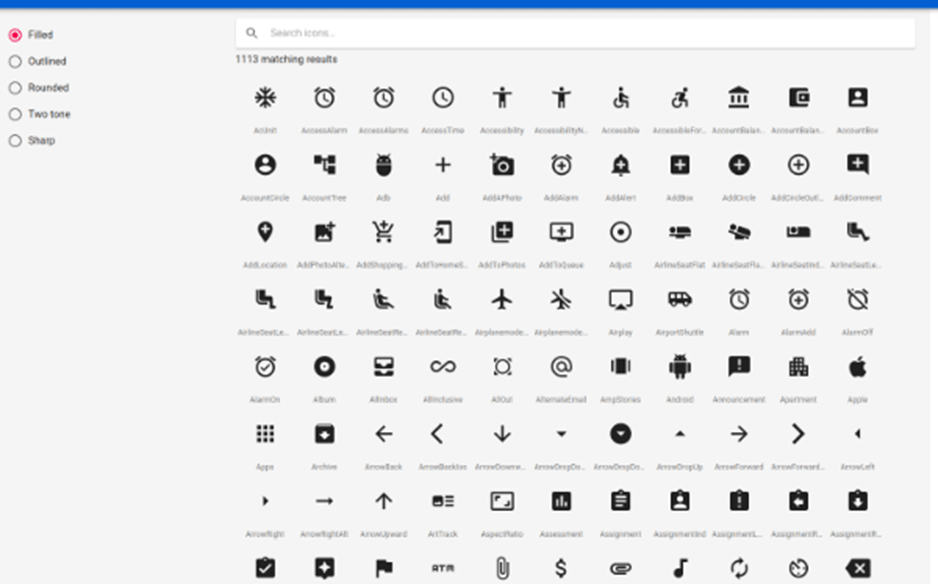This screenshot has height=584, width=938.
Task: Select the Assessment bar chart icon
Action: click(x=561, y=501)
